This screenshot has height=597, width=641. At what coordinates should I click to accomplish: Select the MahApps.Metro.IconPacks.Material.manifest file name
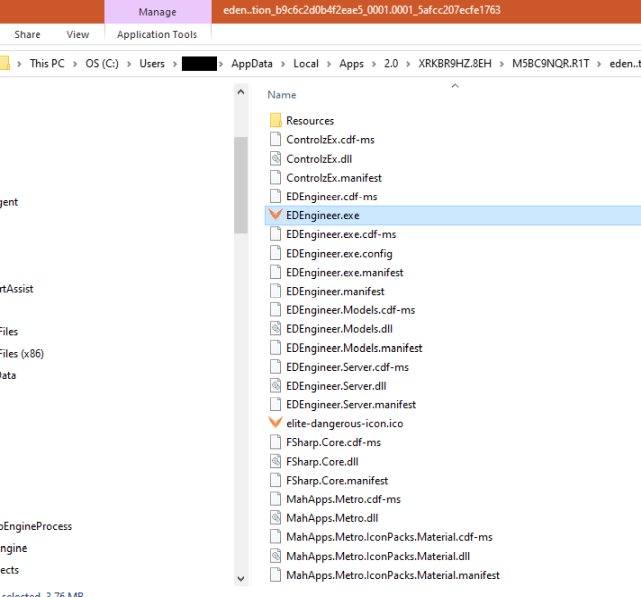[x=393, y=575]
